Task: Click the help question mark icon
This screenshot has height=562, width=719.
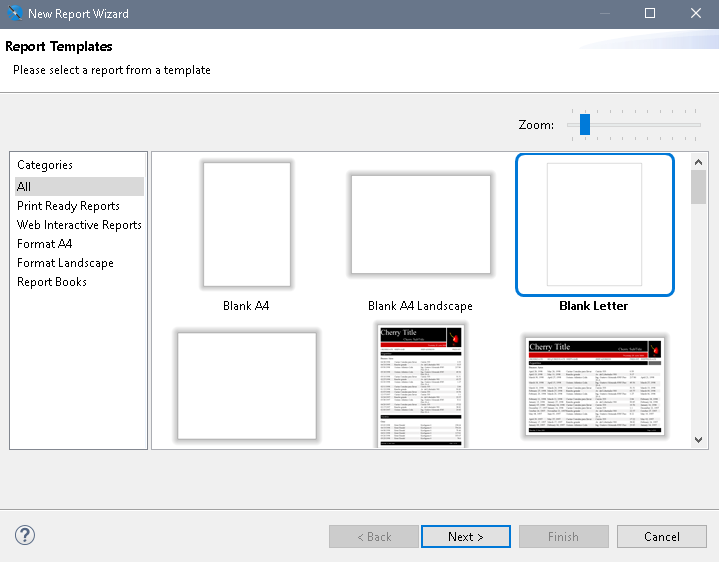Action: click(25, 535)
